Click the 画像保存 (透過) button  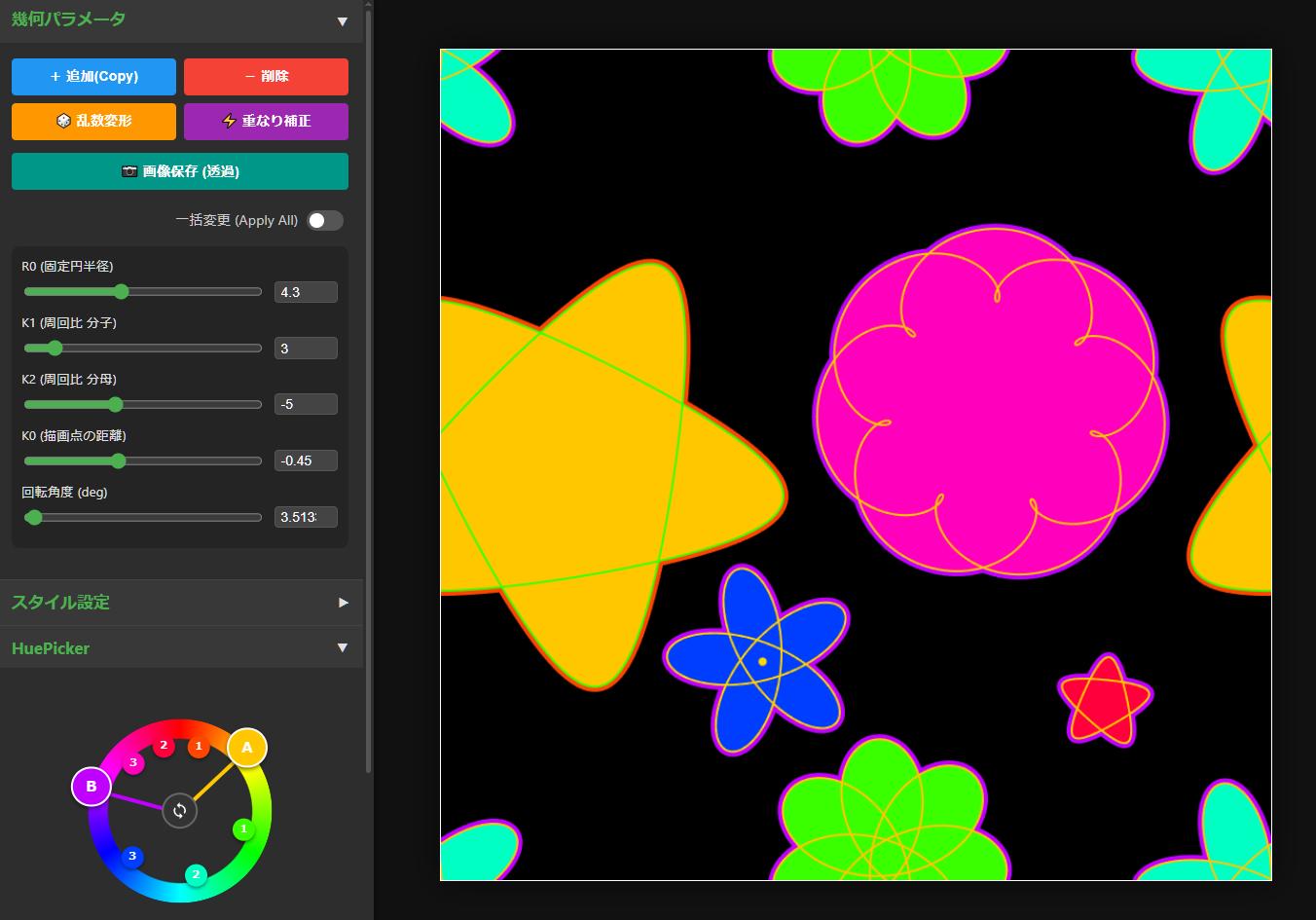click(x=180, y=171)
